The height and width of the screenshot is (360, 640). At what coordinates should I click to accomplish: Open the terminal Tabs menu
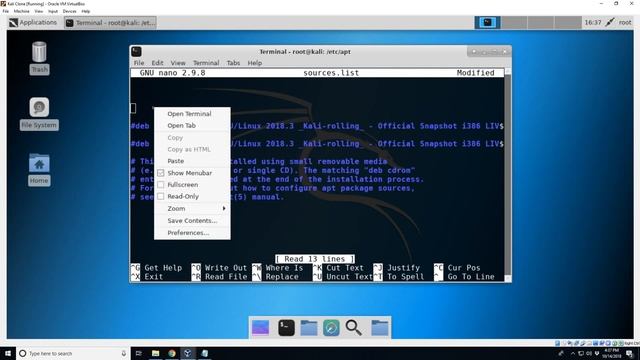pos(233,63)
